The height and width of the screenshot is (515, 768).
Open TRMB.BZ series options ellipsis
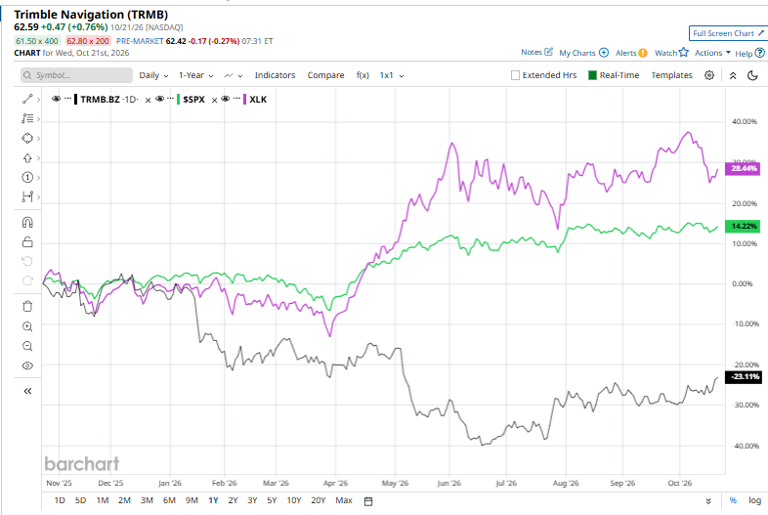tap(68, 99)
